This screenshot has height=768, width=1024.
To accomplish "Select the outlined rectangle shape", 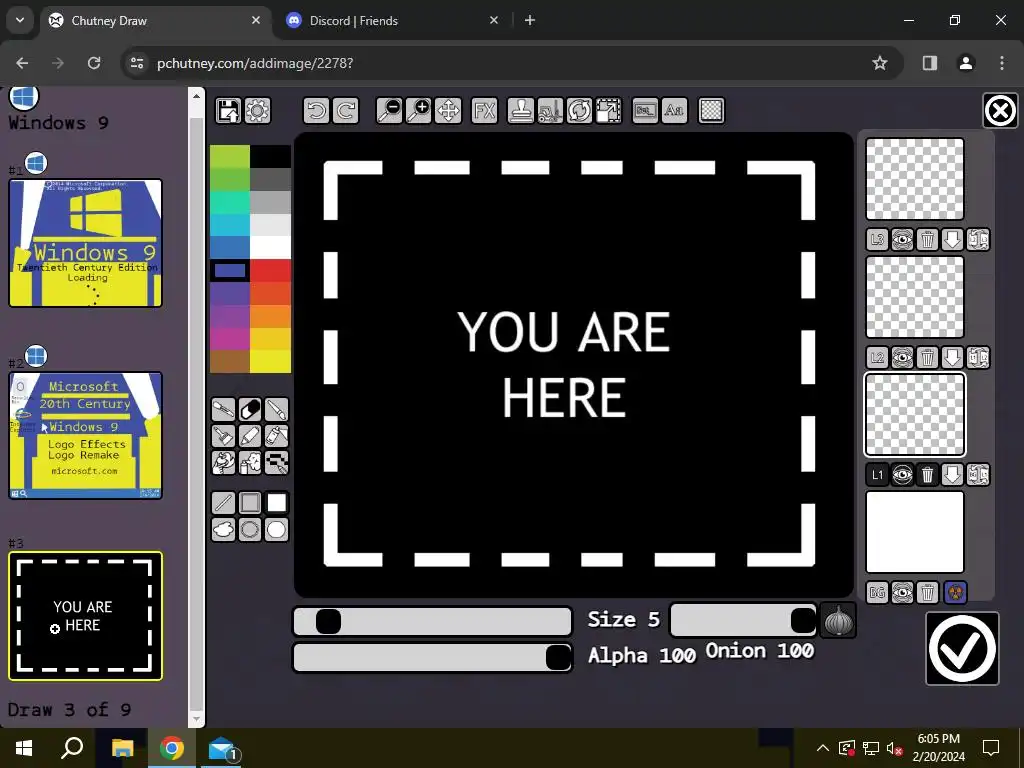I will [250, 503].
